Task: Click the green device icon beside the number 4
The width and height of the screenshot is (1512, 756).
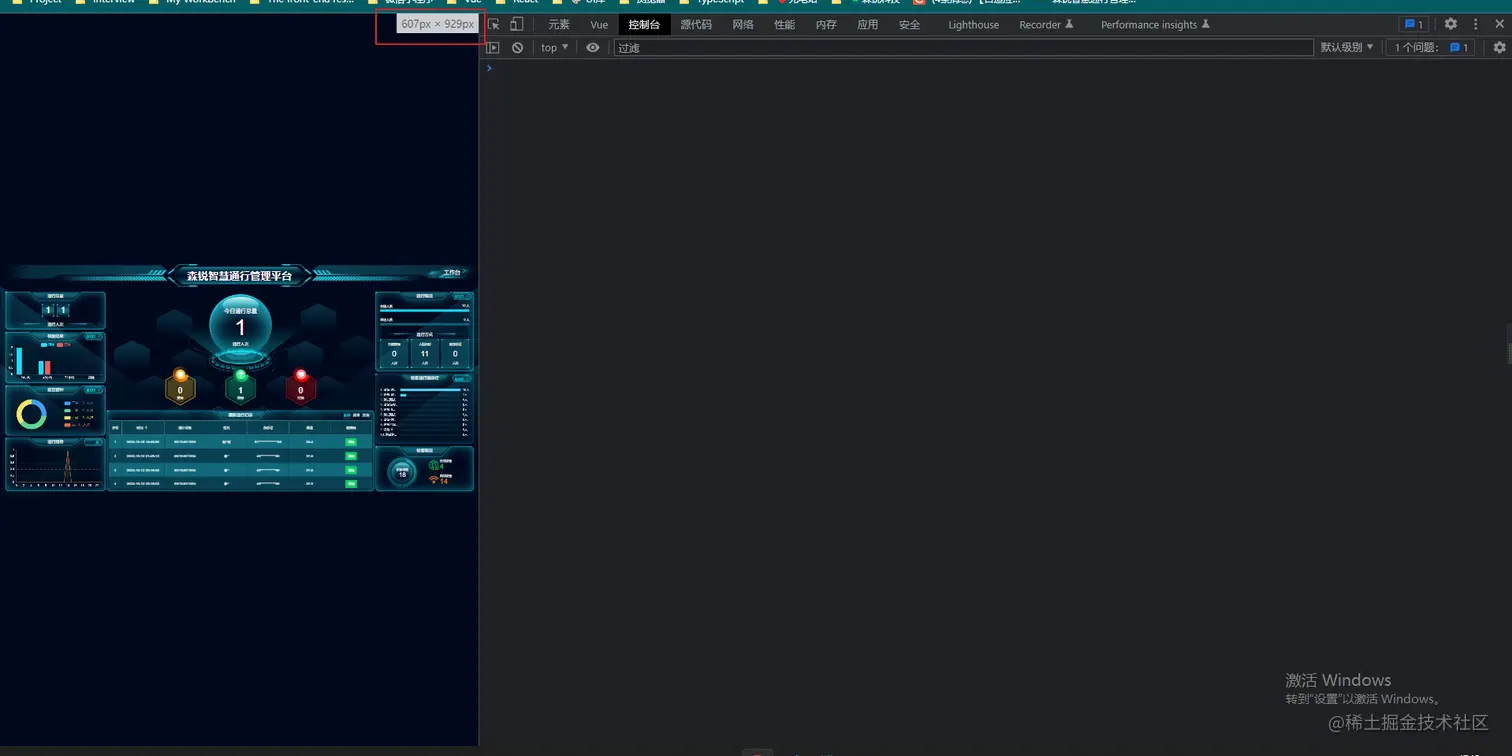Action: tap(434, 465)
